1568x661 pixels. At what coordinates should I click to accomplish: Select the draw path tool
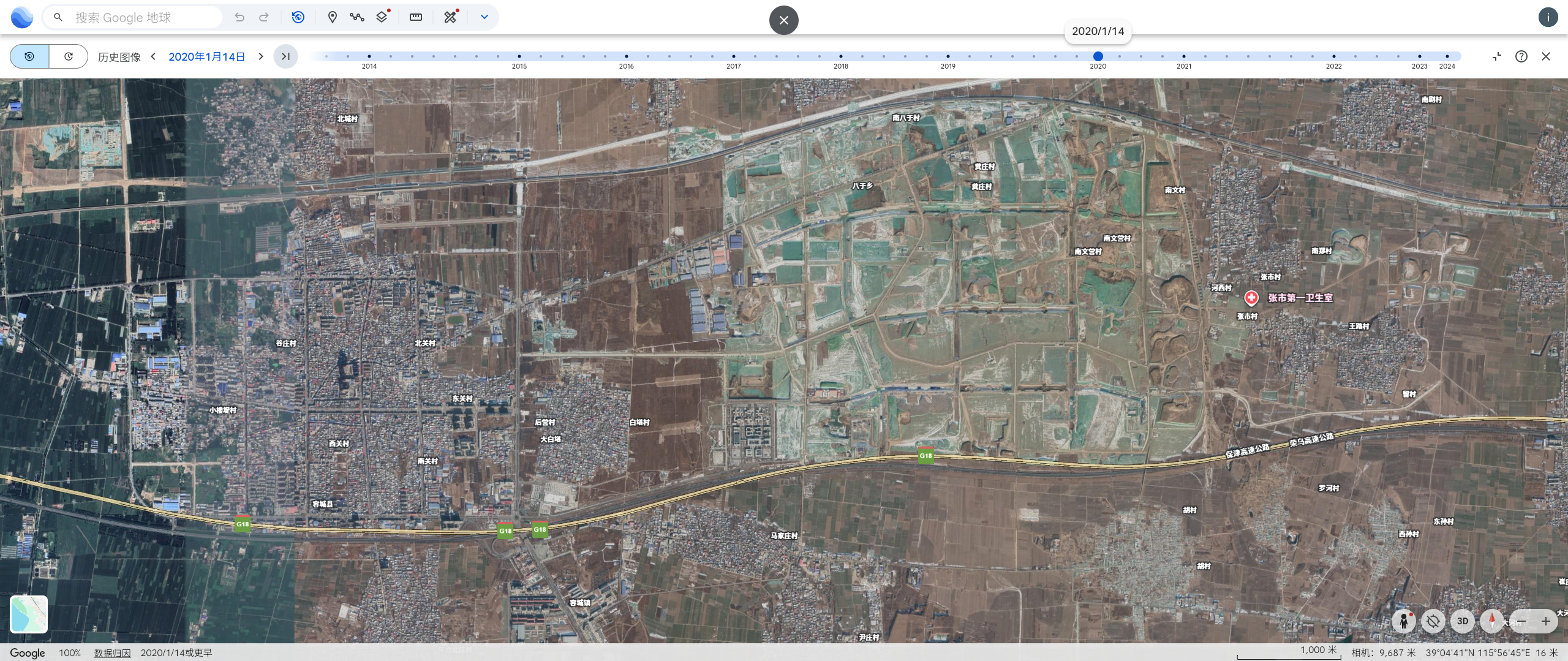pyautogui.click(x=357, y=17)
